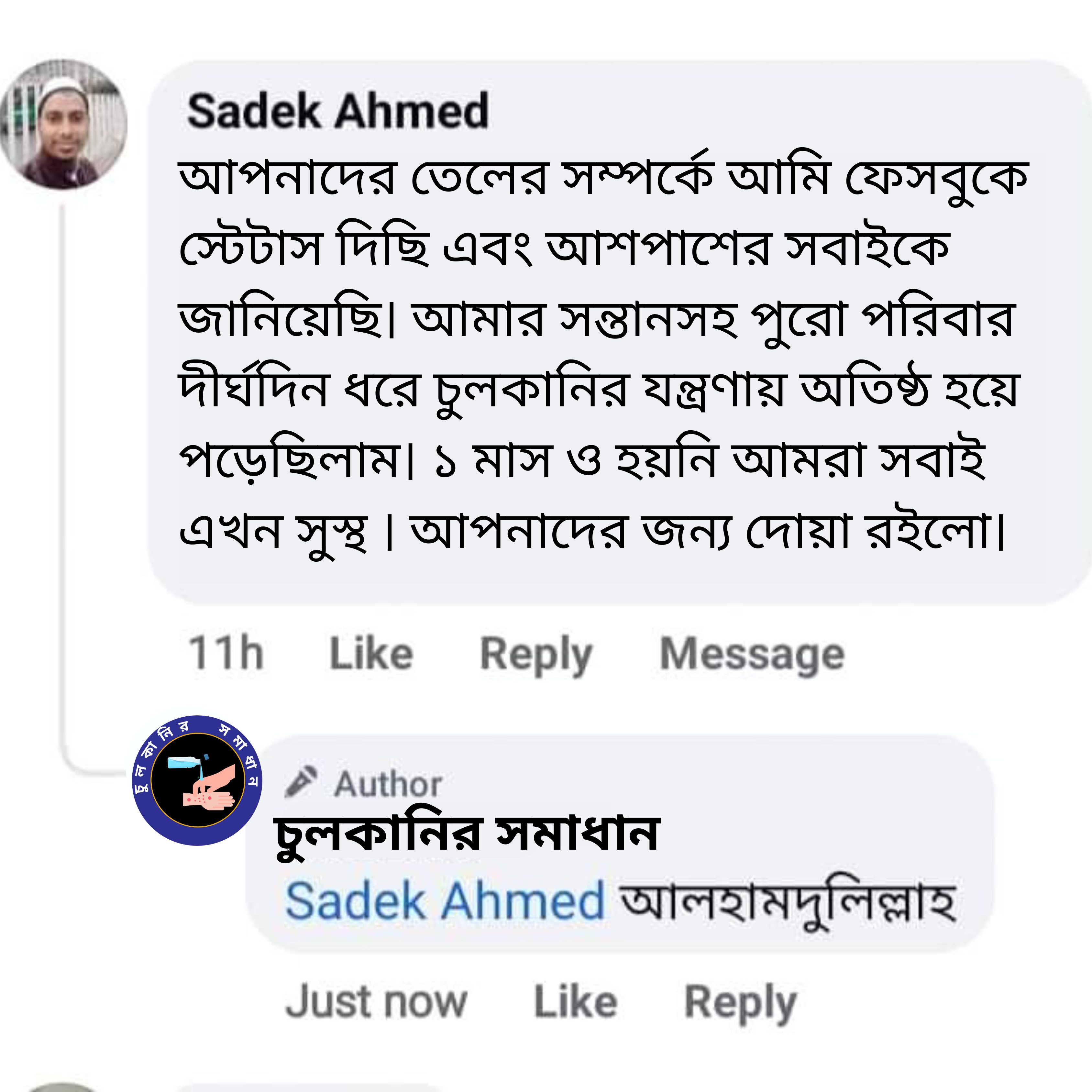Toggle Like on the আলহামদুলিল্লাহ reply
1092x1092 pixels.
(x=577, y=1000)
